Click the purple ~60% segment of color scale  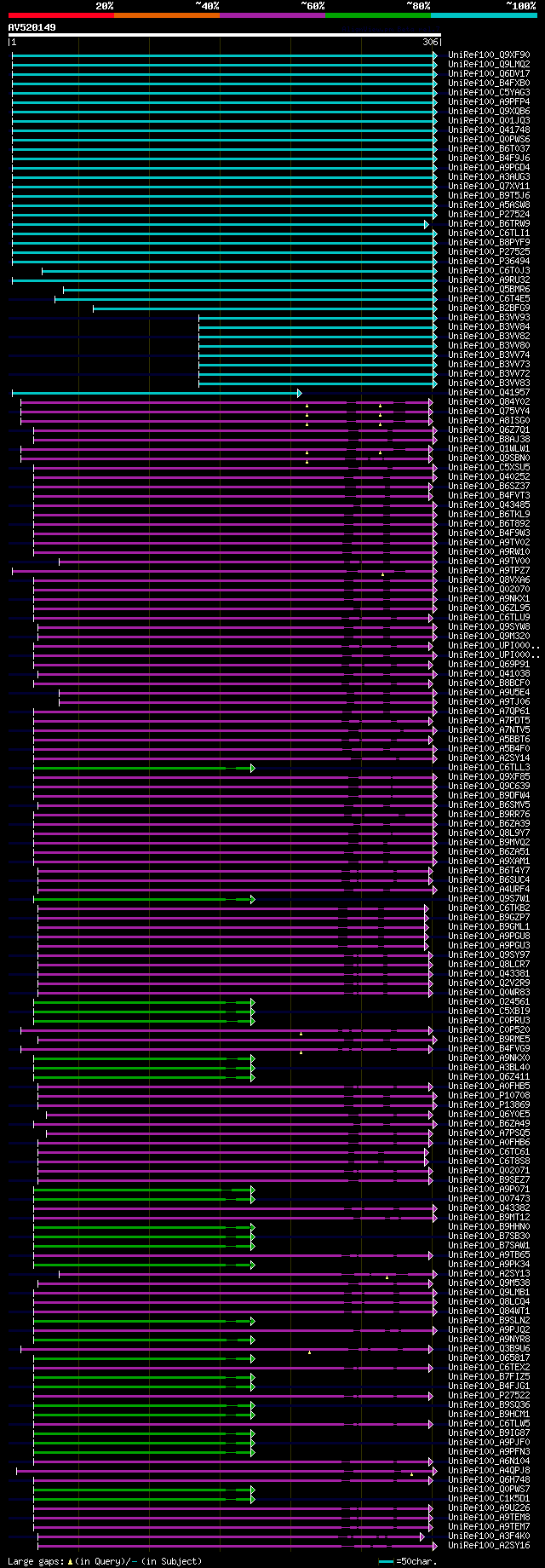[272, 14]
